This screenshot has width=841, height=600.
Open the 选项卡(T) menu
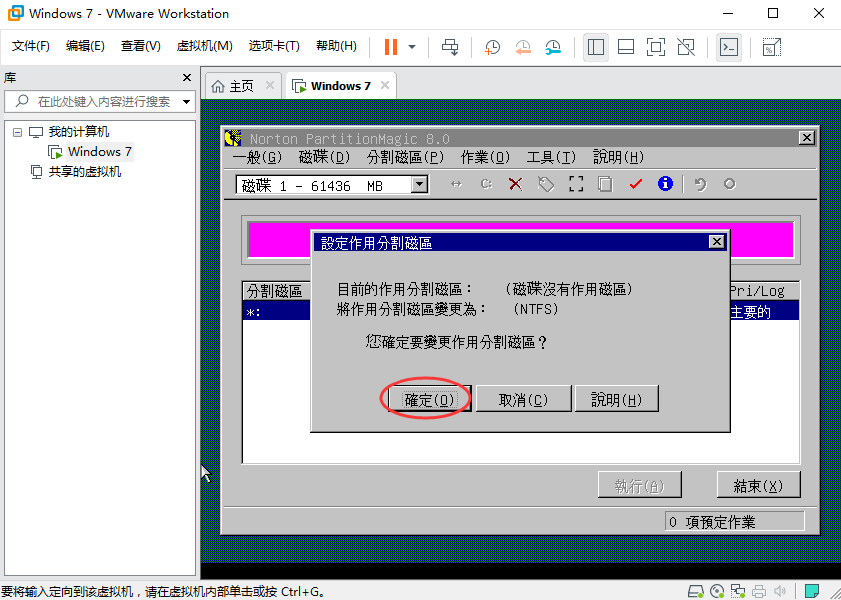point(274,46)
